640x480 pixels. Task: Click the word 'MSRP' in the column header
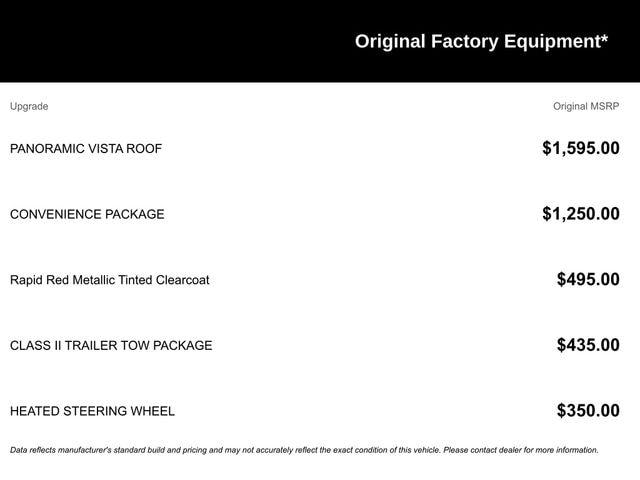tap(603, 106)
